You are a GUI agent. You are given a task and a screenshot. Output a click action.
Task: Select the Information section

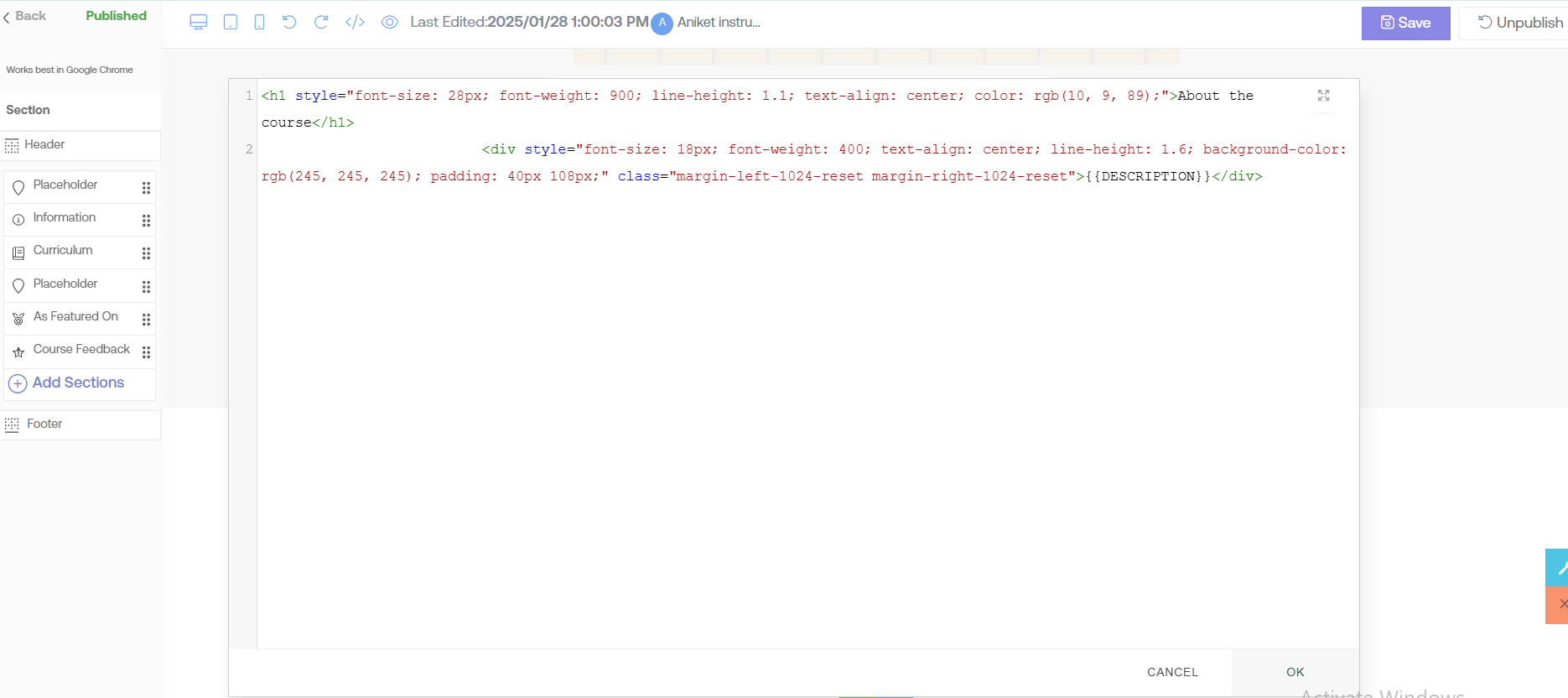point(65,218)
